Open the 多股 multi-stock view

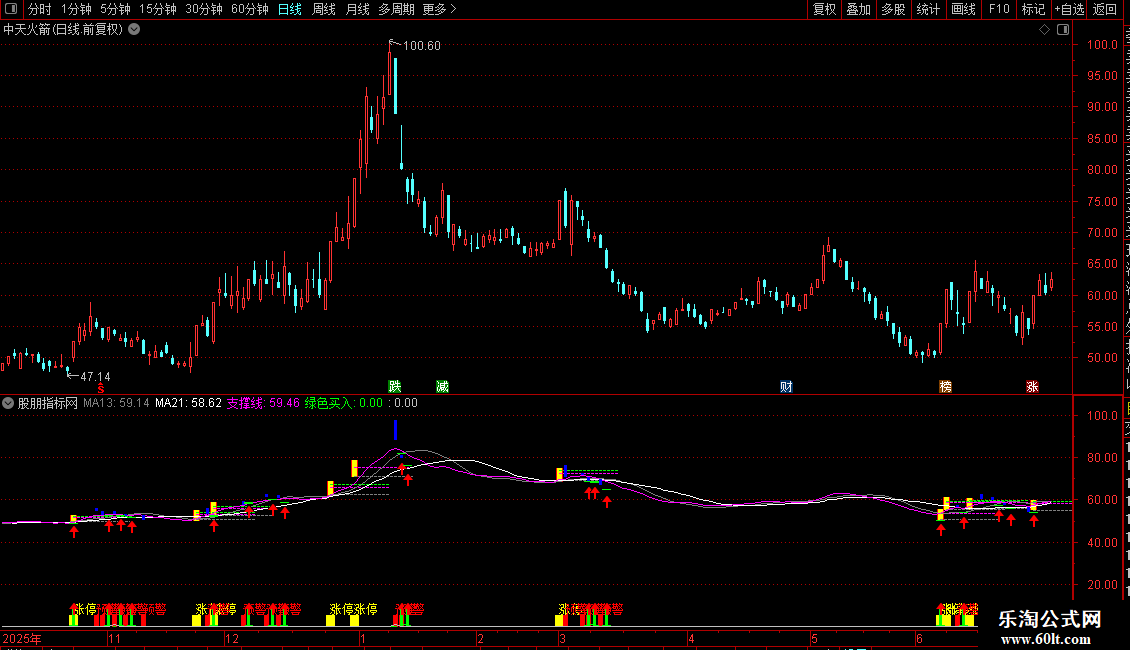click(x=893, y=9)
